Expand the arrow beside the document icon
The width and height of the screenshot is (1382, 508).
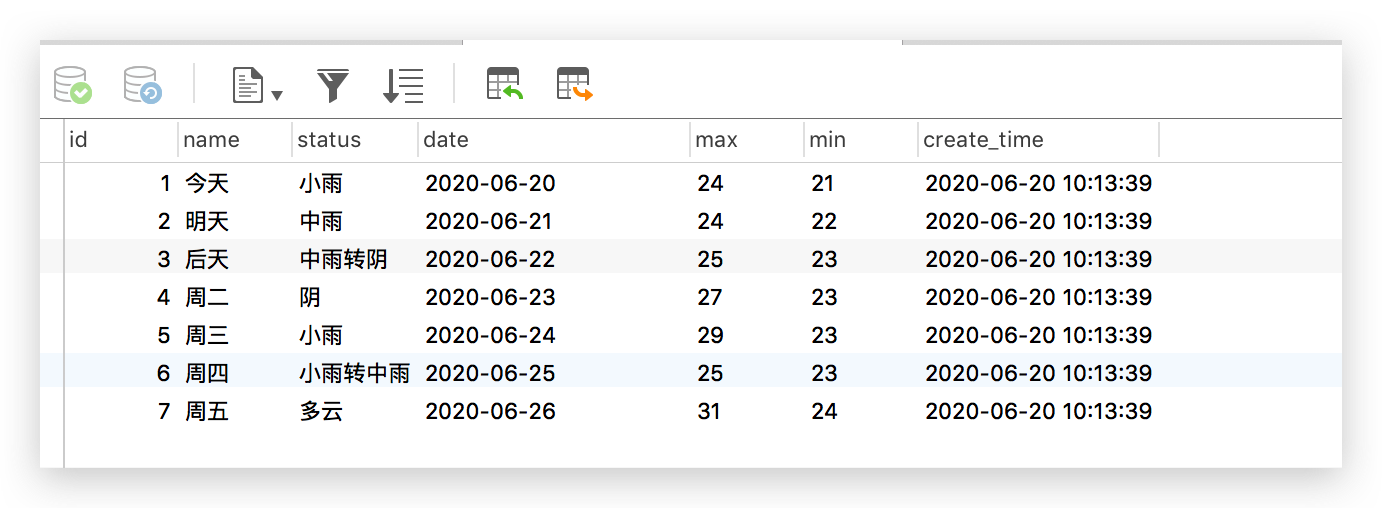(277, 96)
